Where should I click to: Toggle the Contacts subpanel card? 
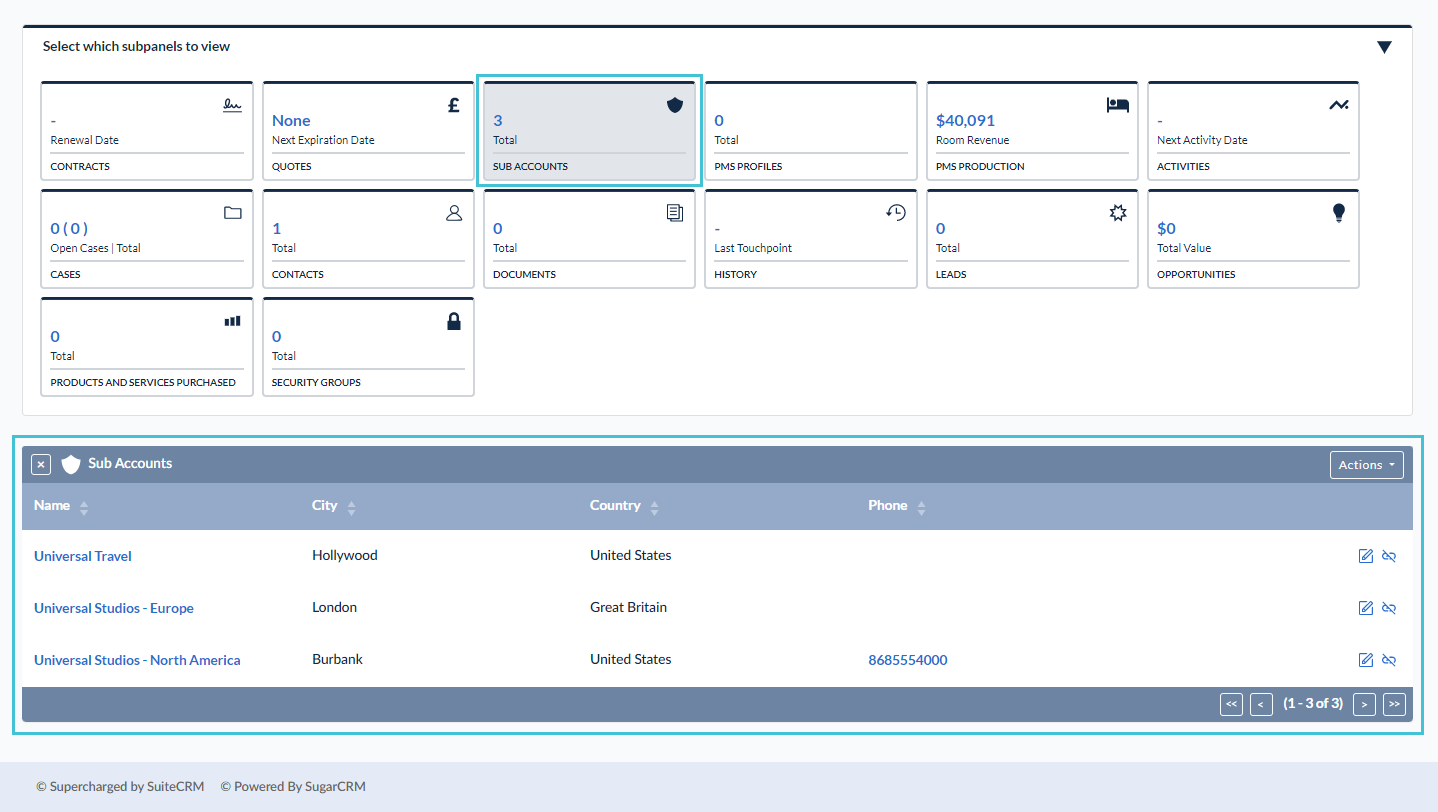pos(369,239)
